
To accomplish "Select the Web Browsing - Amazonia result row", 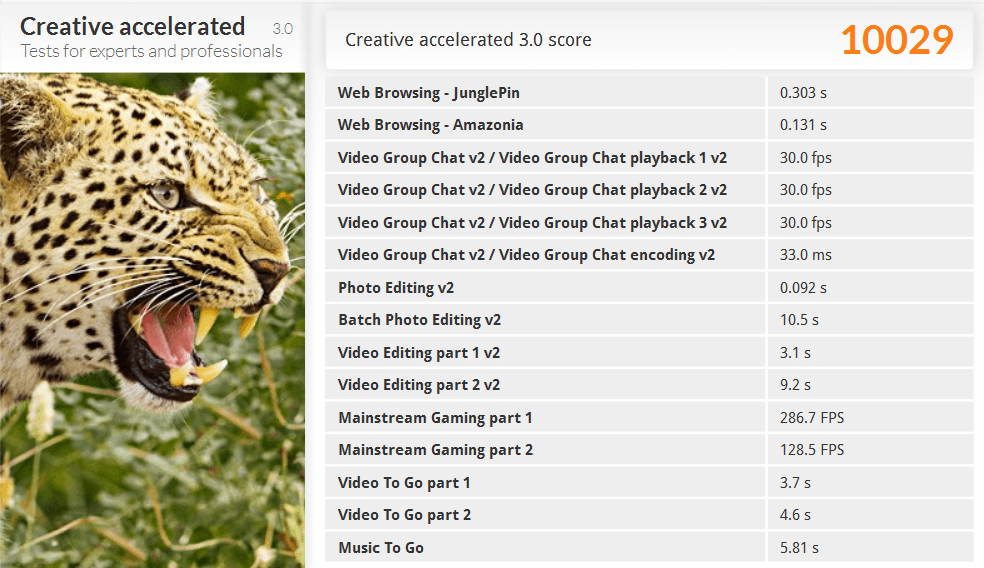I will (649, 124).
